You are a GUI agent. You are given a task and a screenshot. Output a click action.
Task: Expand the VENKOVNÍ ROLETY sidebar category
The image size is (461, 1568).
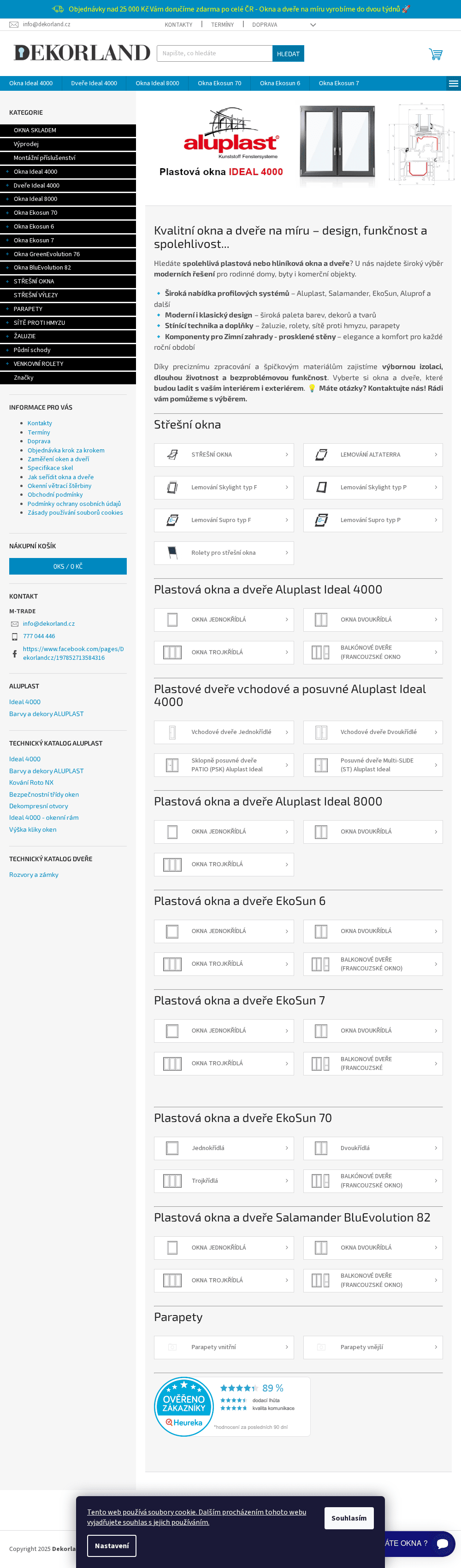7,364
